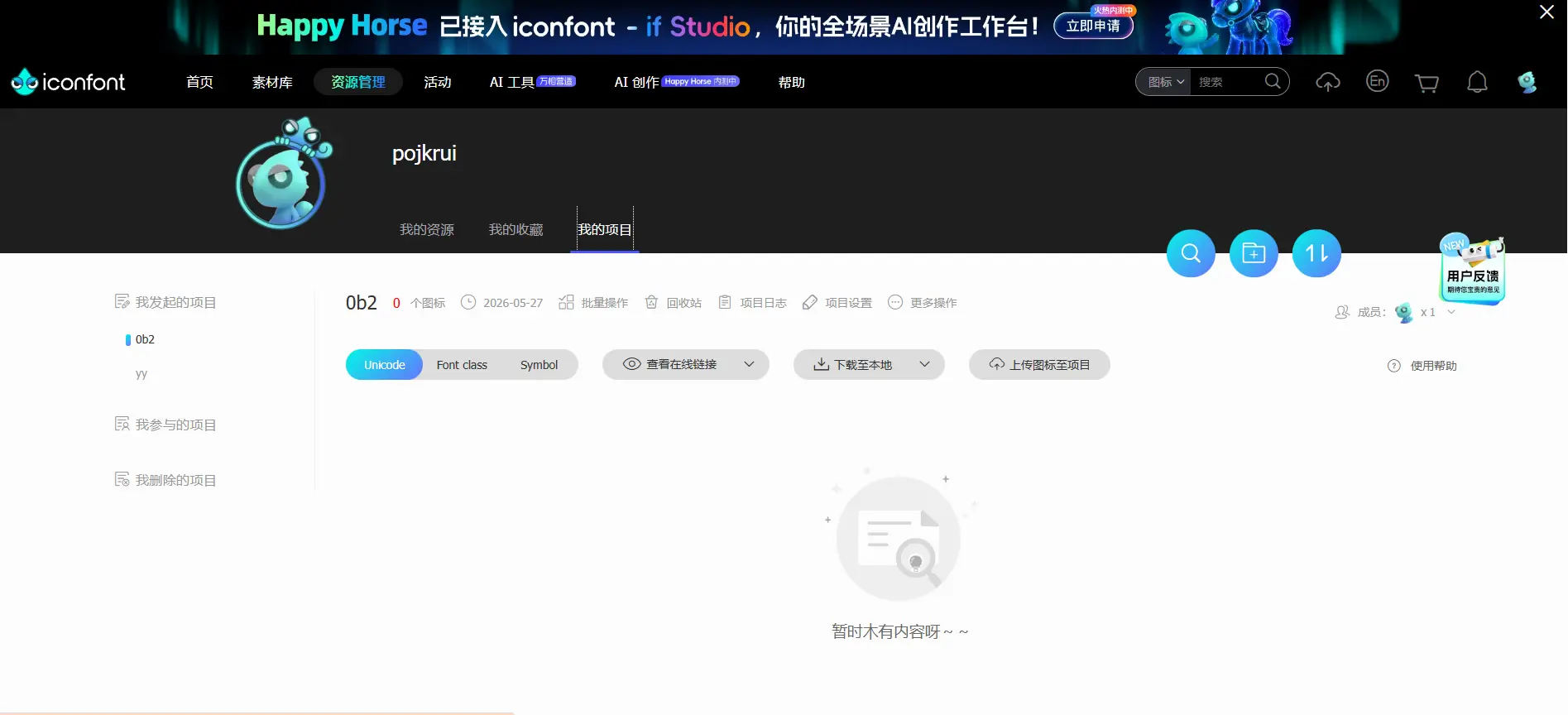Click 上传图标至项目 button

(1039, 365)
